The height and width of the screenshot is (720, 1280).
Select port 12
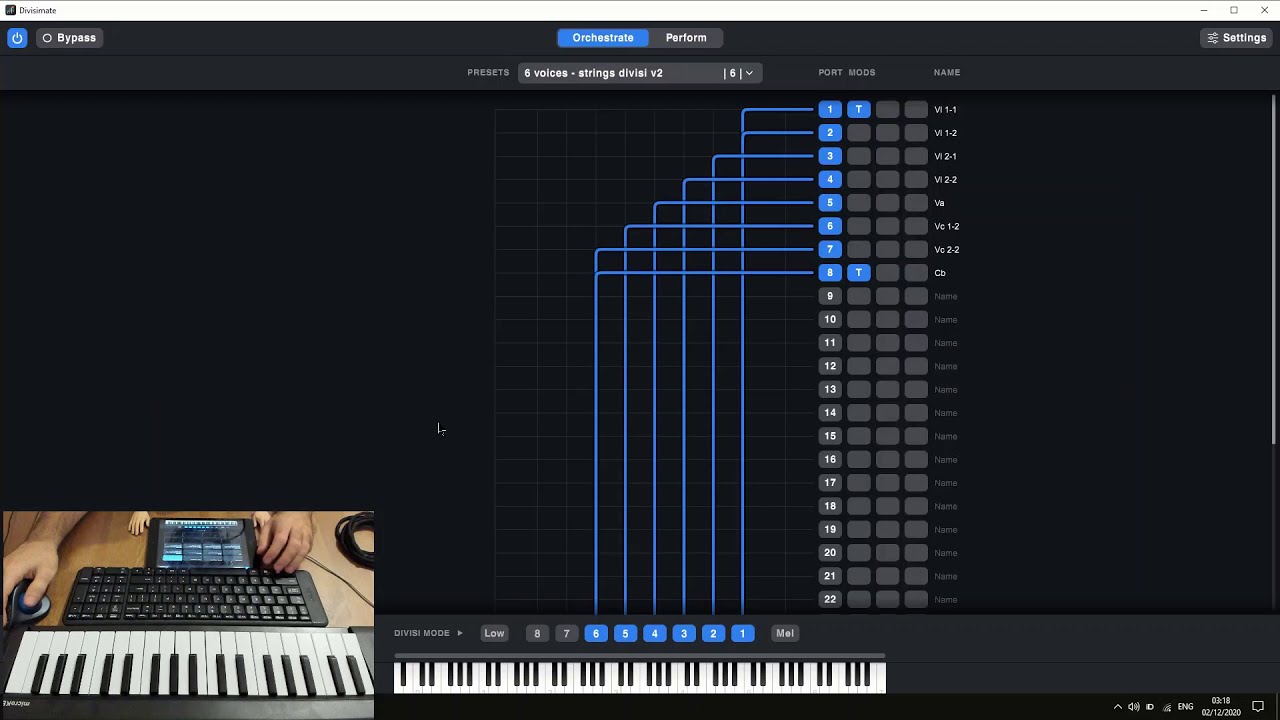click(x=830, y=366)
